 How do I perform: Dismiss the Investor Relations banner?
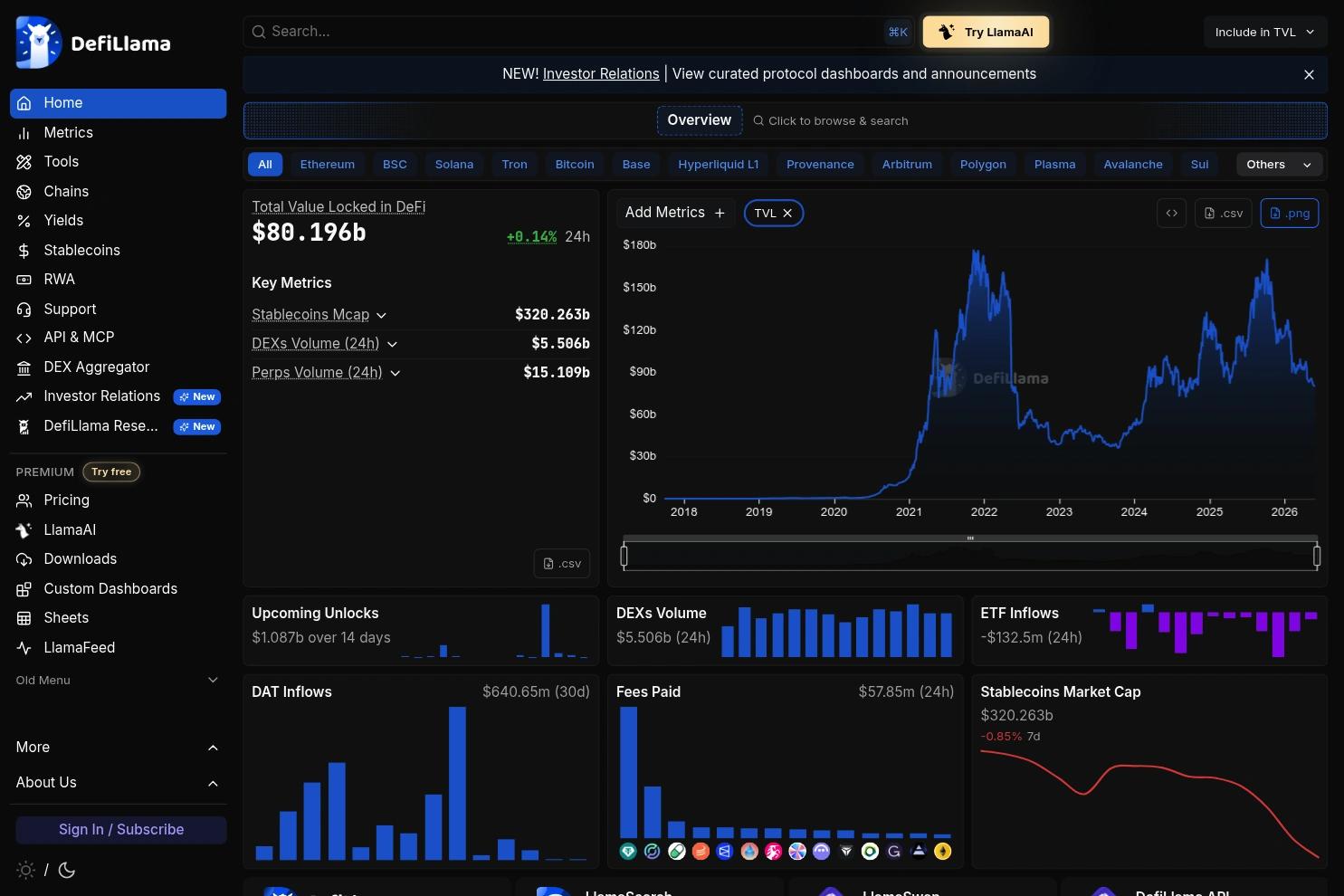coord(1309,75)
